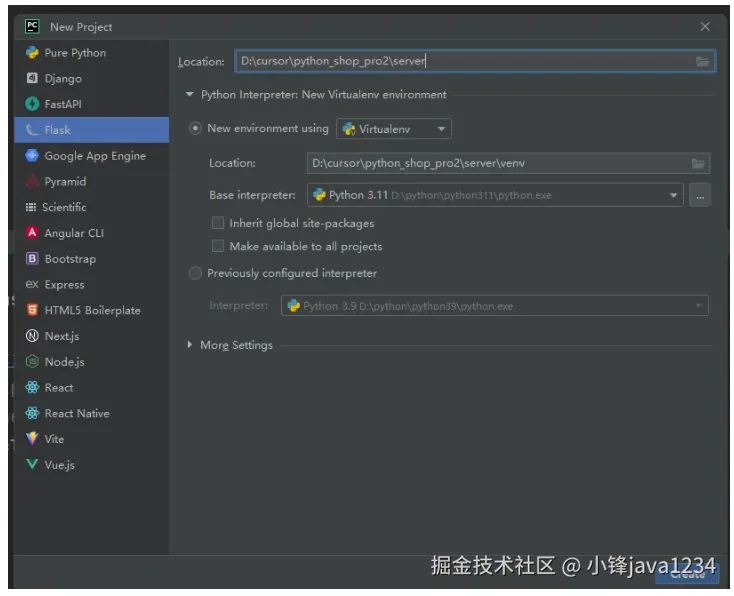Click the Vite logo icon
The width and height of the screenshot is (734, 596).
tap(32, 439)
